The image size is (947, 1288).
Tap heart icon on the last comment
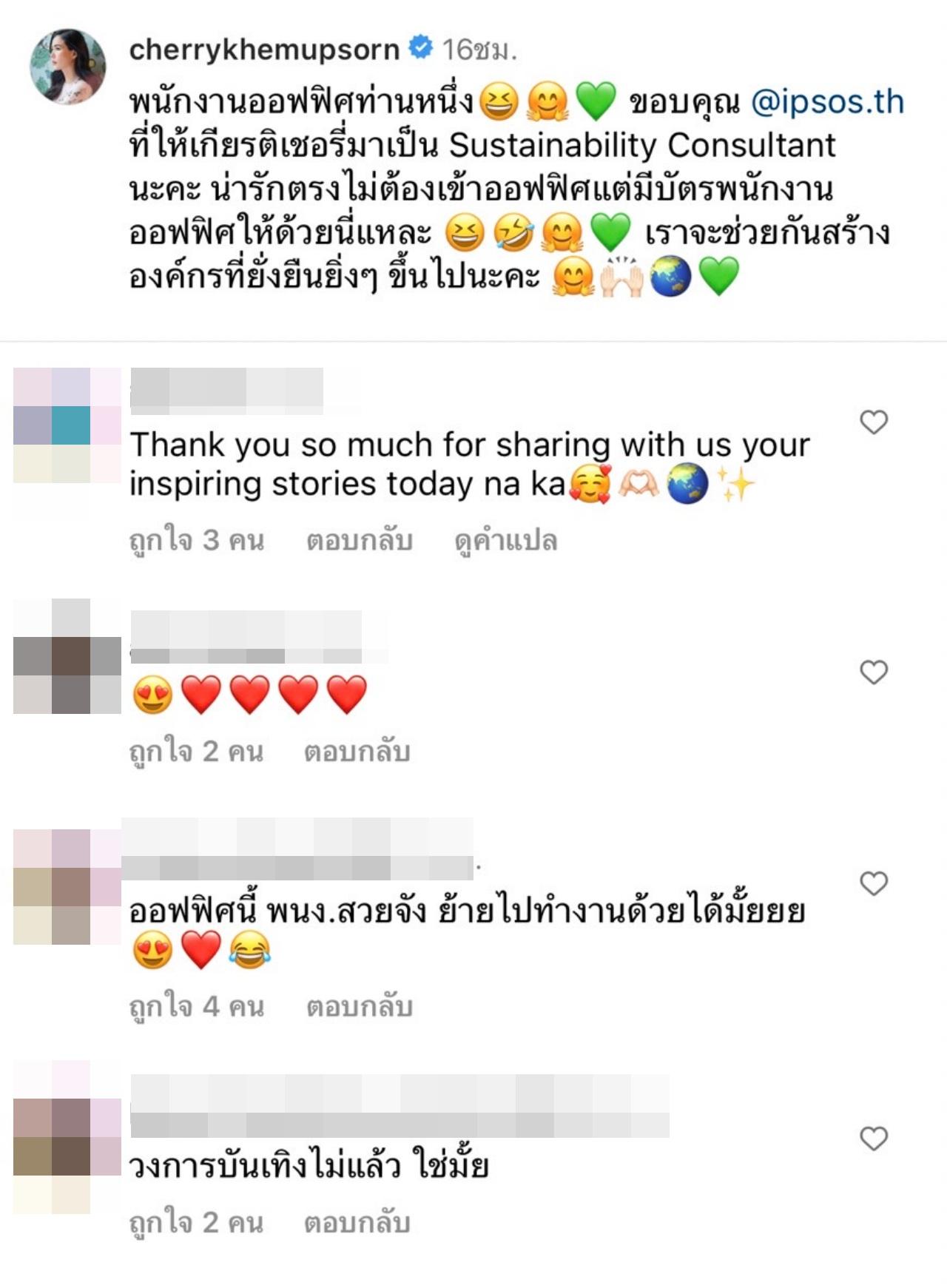click(874, 1139)
